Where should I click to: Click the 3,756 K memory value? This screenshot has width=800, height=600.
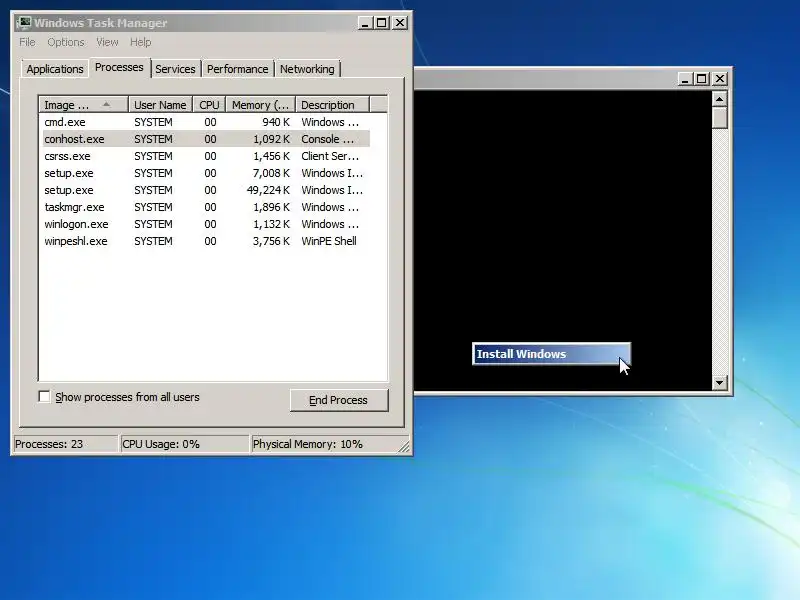[x=271, y=241]
